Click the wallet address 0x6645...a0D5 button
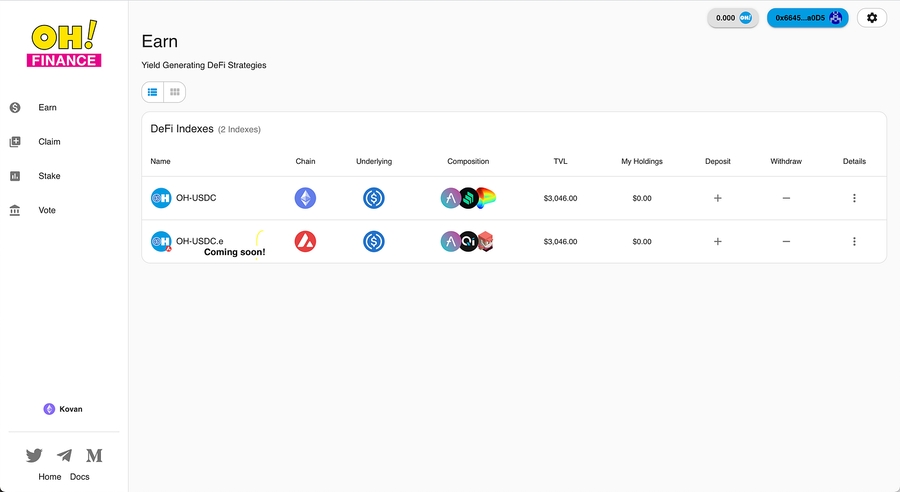 coord(807,18)
